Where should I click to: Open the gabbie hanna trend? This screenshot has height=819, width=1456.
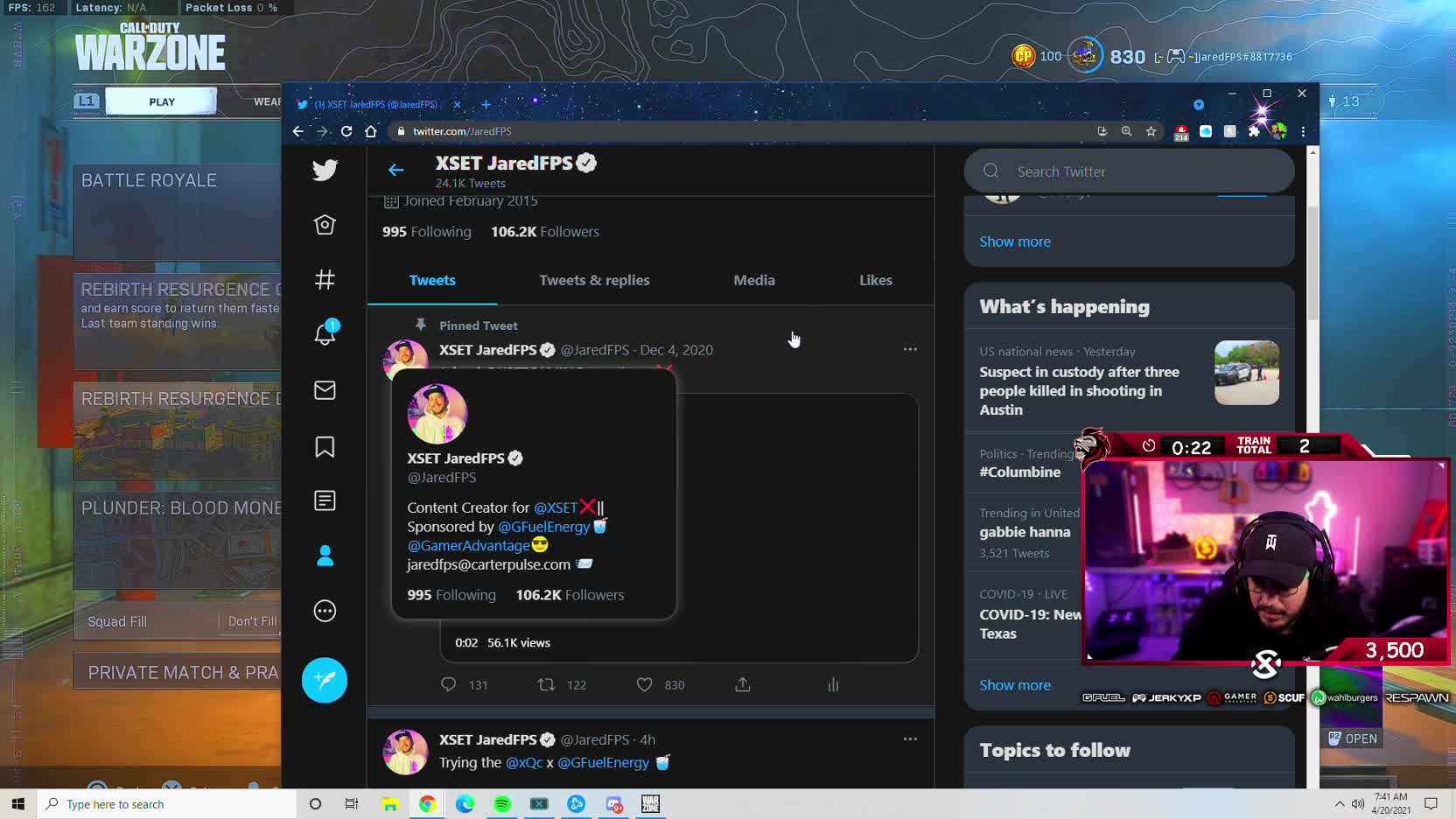(1025, 532)
